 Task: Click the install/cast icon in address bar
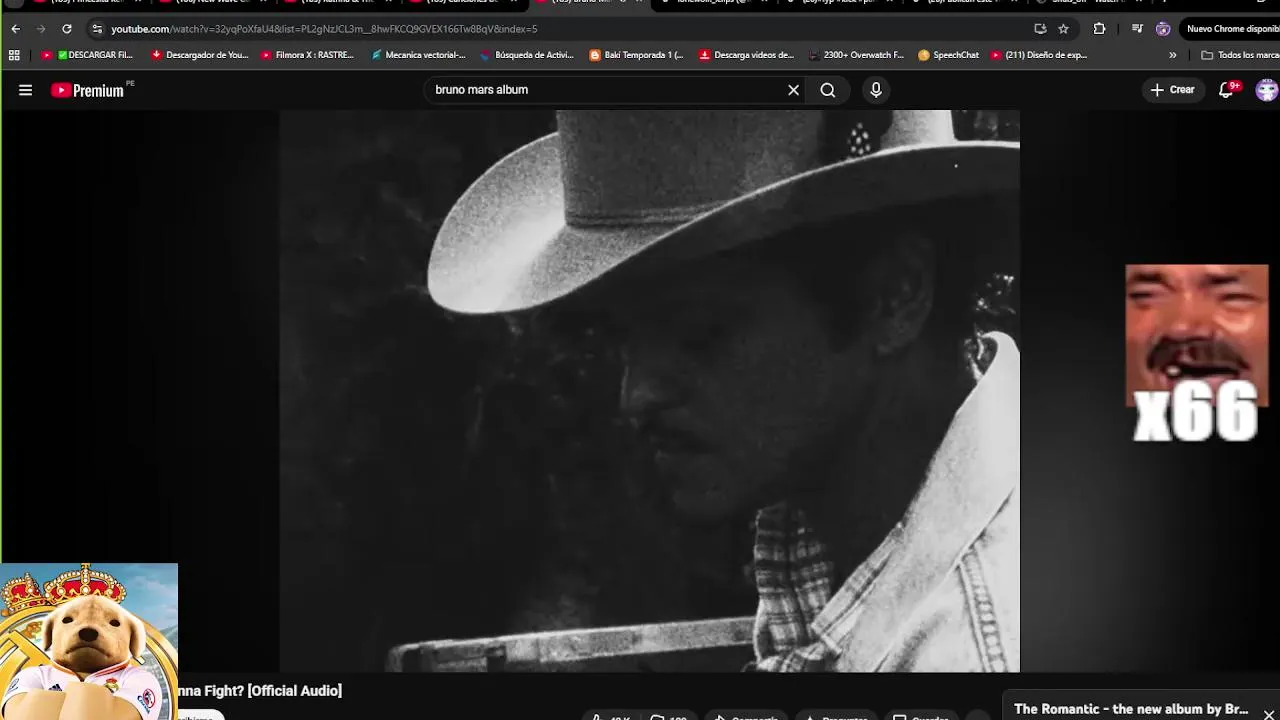1040,29
